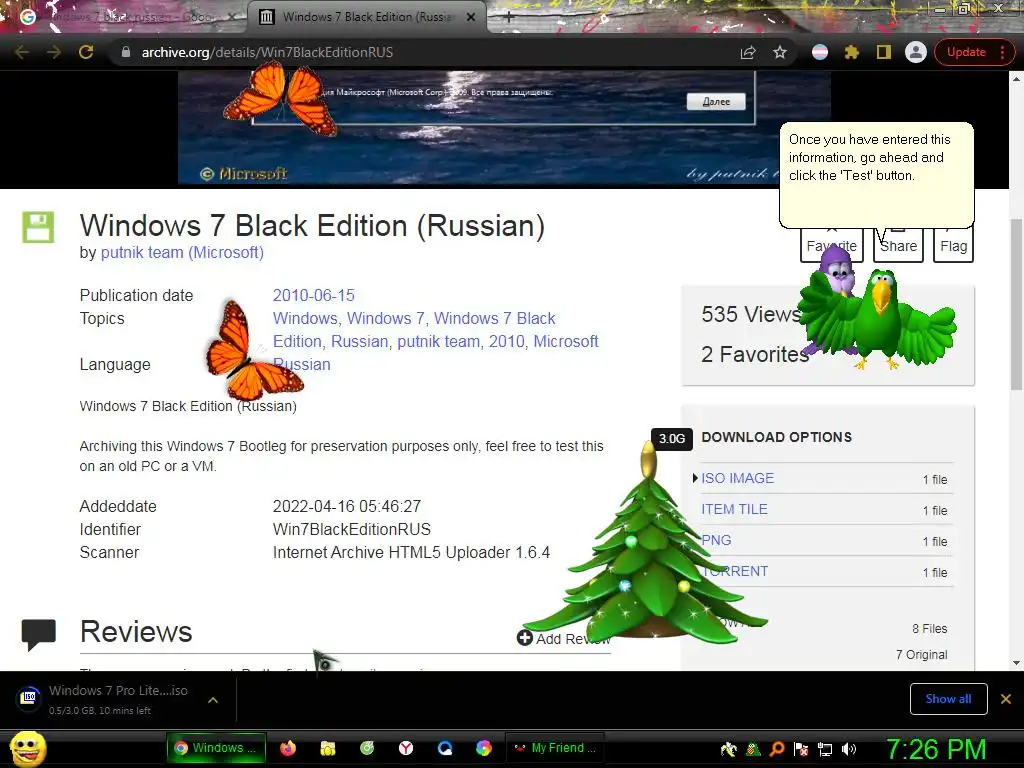Image resolution: width=1024 pixels, height=768 pixels.
Task: Open a new browser tab
Action: [x=509, y=17]
